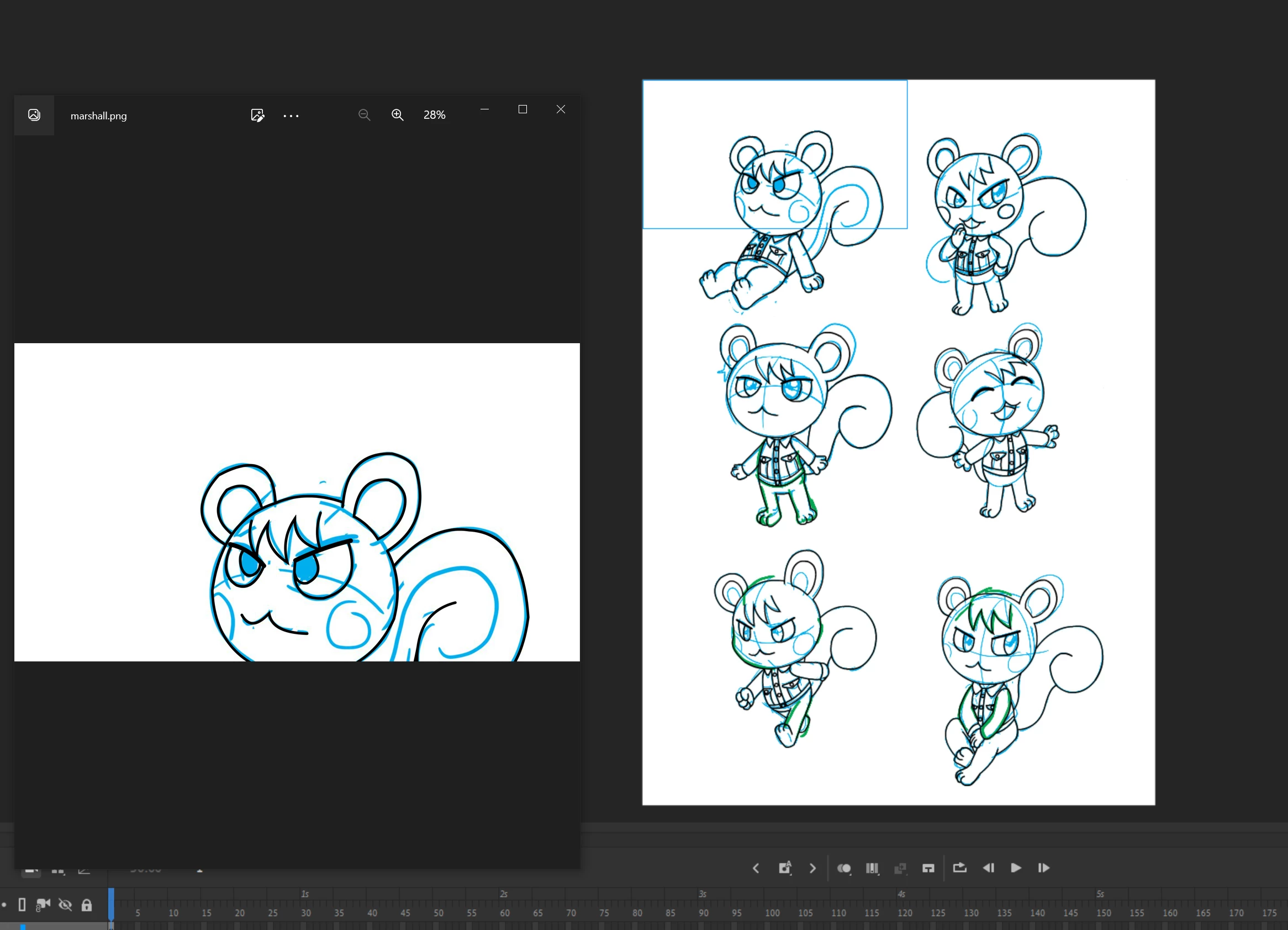Zoom in on marshall.png
Image resolution: width=1288 pixels, height=930 pixels.
pos(398,115)
